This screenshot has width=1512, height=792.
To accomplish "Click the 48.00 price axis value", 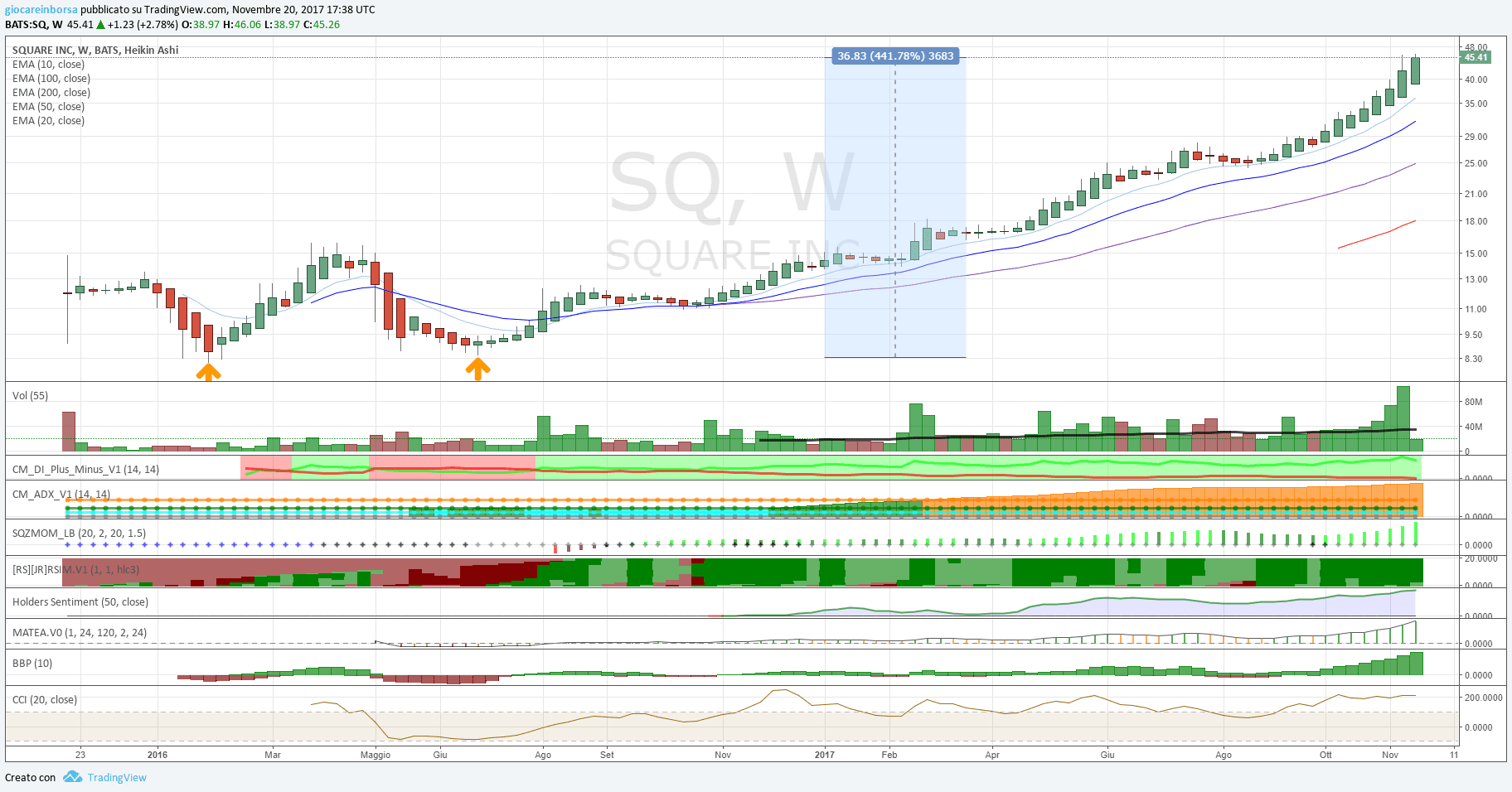I will [x=1476, y=47].
